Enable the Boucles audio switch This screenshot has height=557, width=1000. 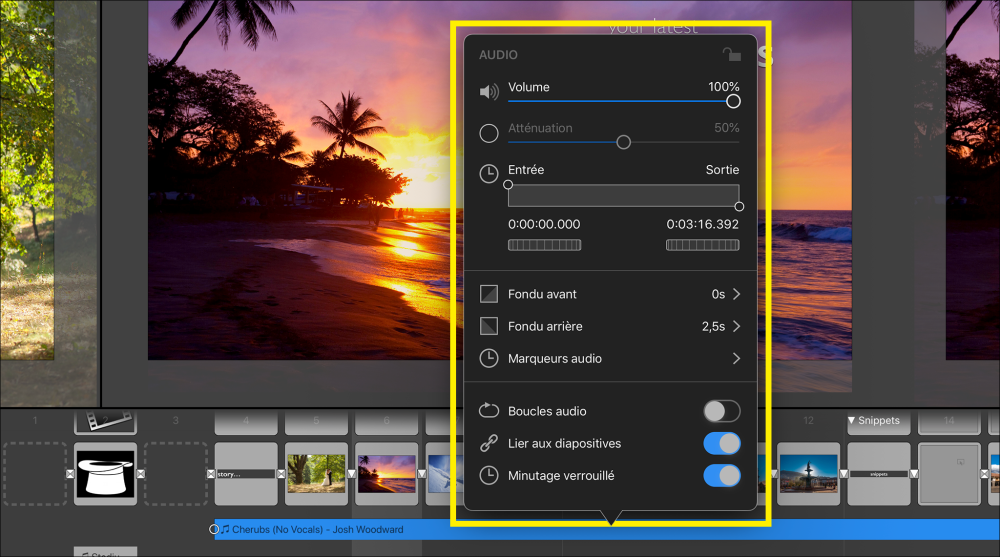tap(722, 411)
